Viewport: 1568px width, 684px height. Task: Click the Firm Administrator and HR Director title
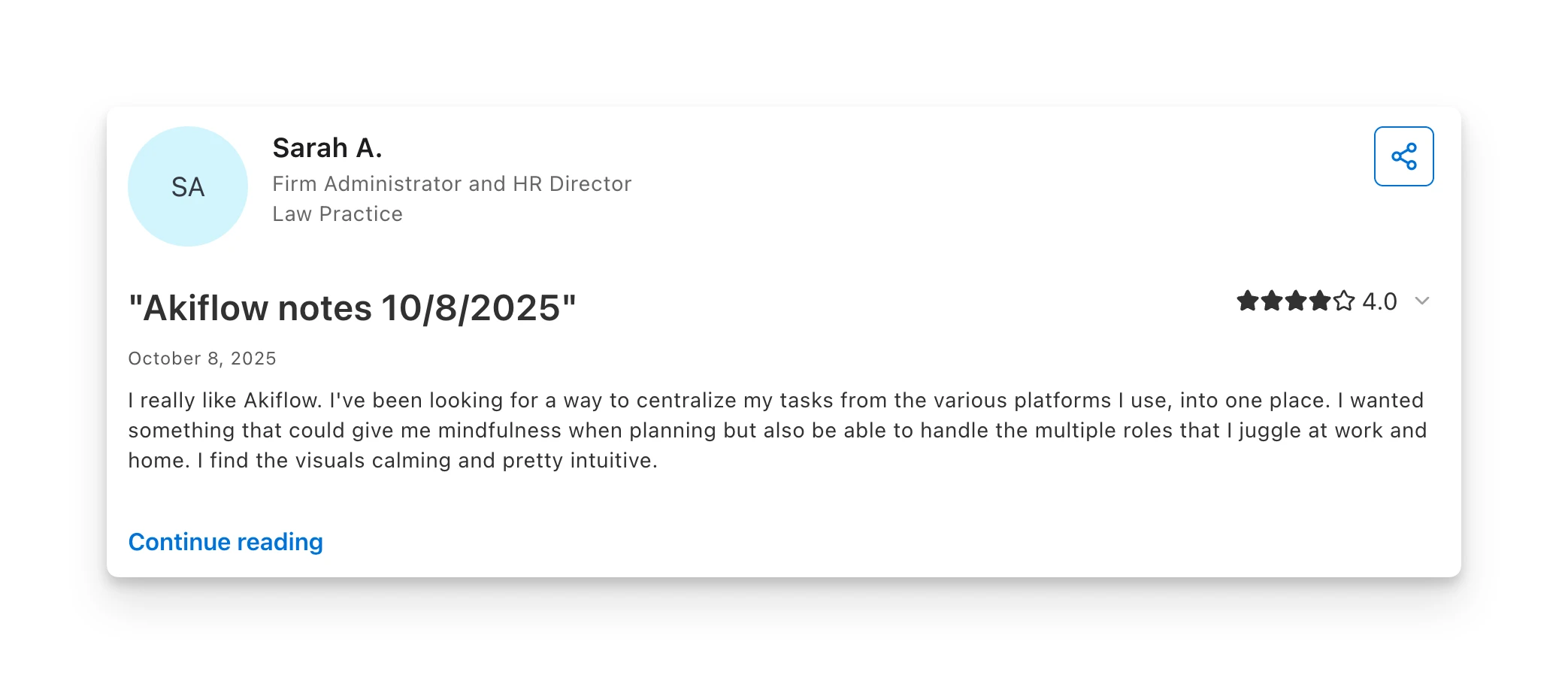point(452,184)
